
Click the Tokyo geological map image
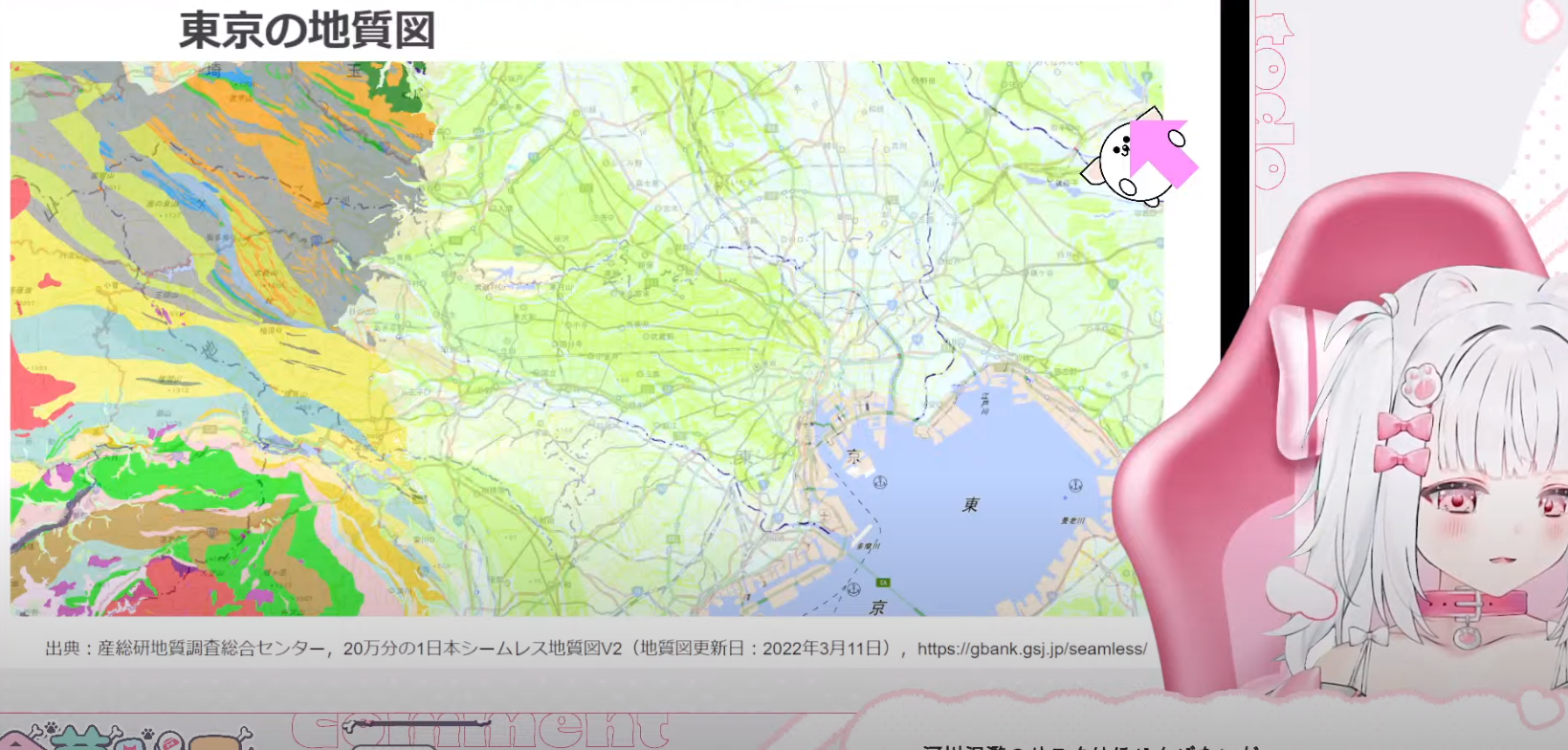click(x=586, y=339)
